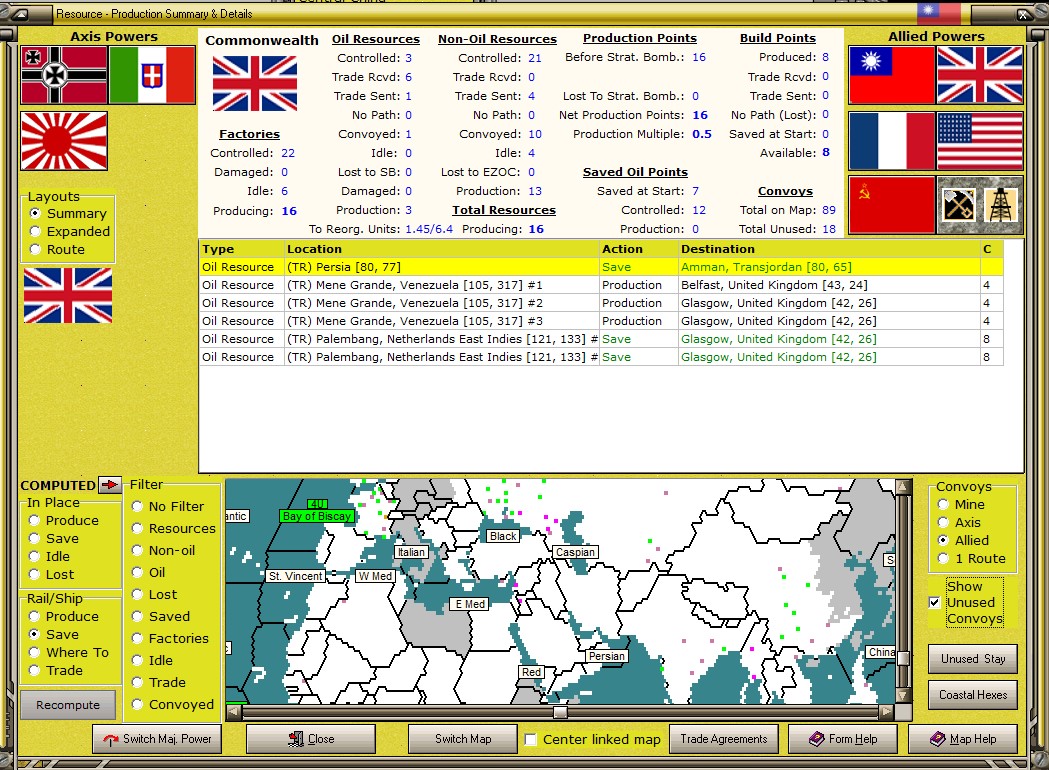This screenshot has width=1049, height=770.
Task: Open Trade Agreements
Action: [724, 739]
